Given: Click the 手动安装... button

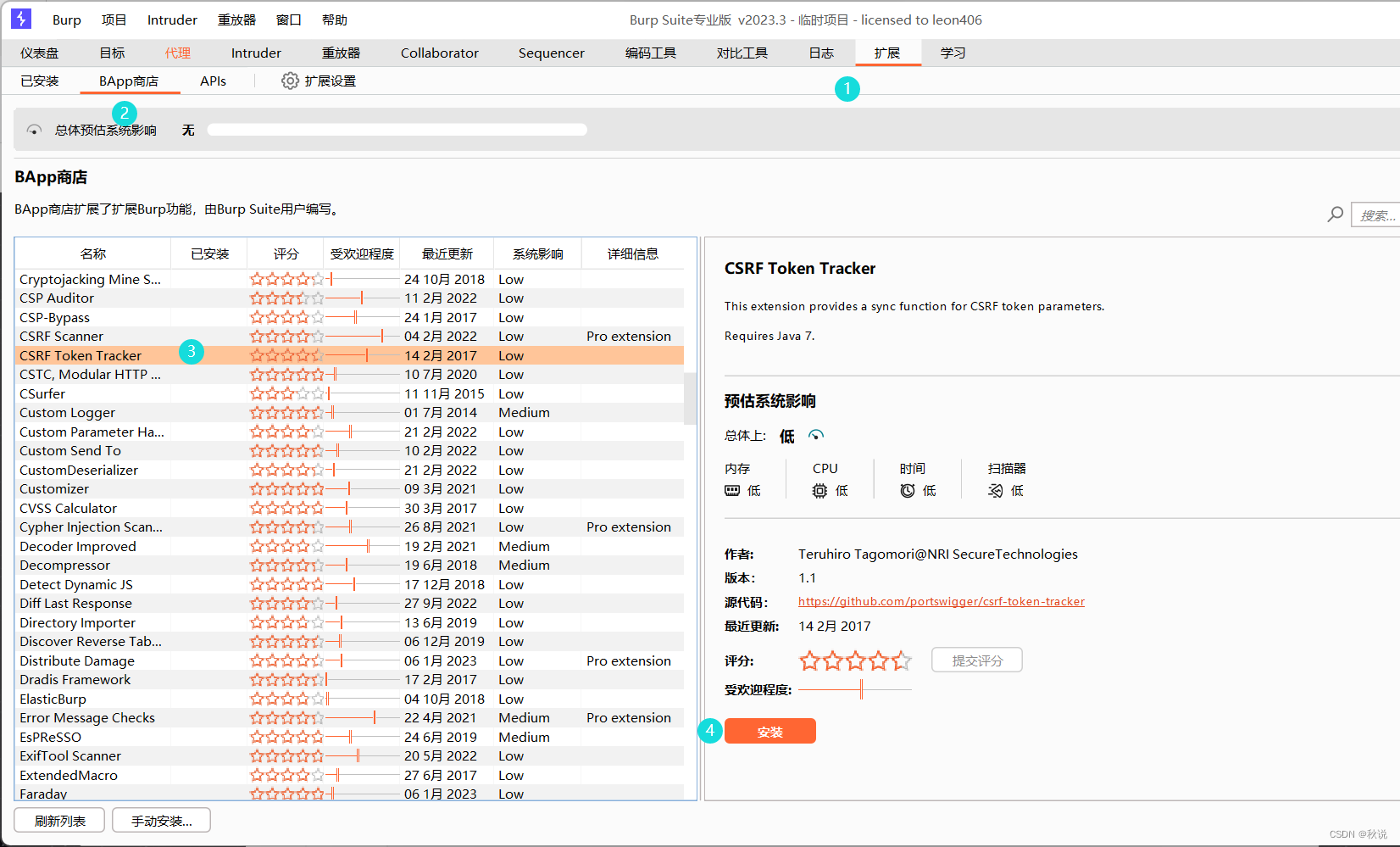Looking at the screenshot, I should 161,820.
